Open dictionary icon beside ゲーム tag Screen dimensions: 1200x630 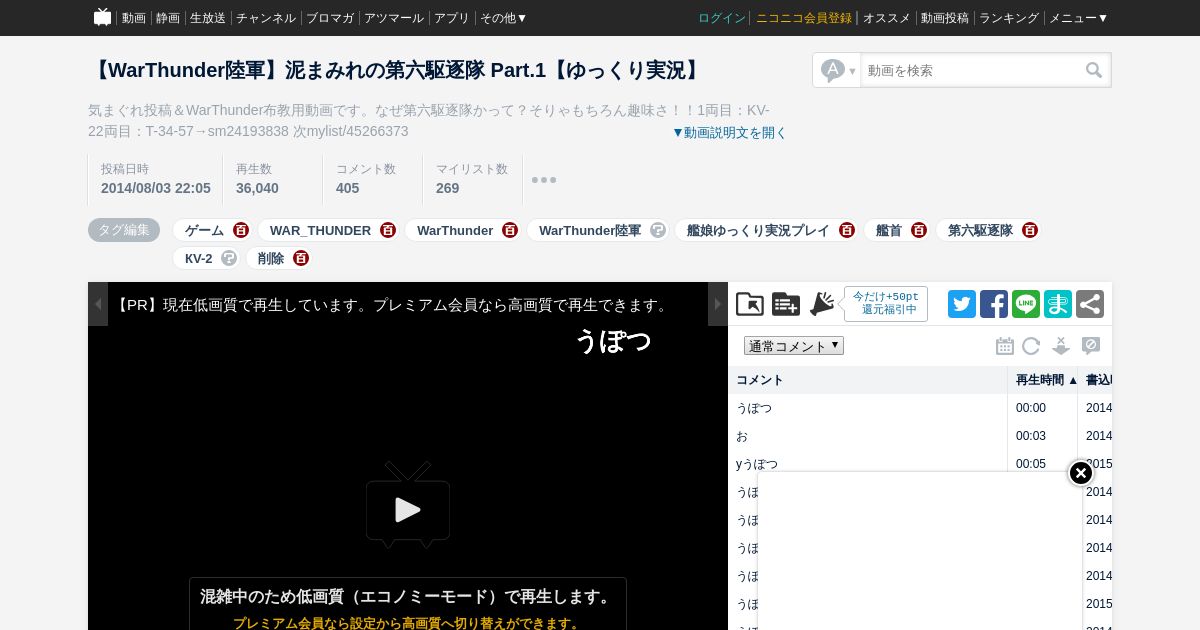point(241,230)
